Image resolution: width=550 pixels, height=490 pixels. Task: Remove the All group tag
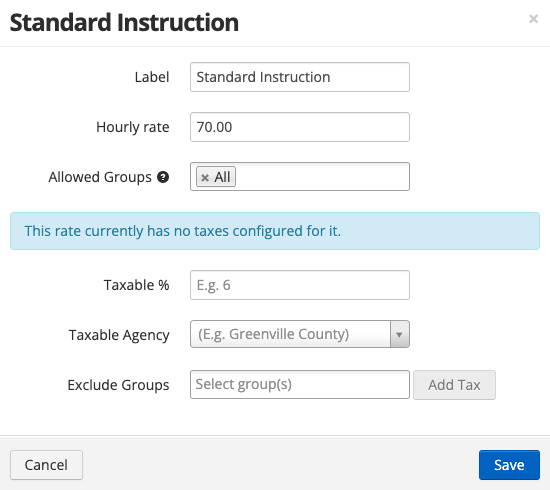[x=205, y=177]
